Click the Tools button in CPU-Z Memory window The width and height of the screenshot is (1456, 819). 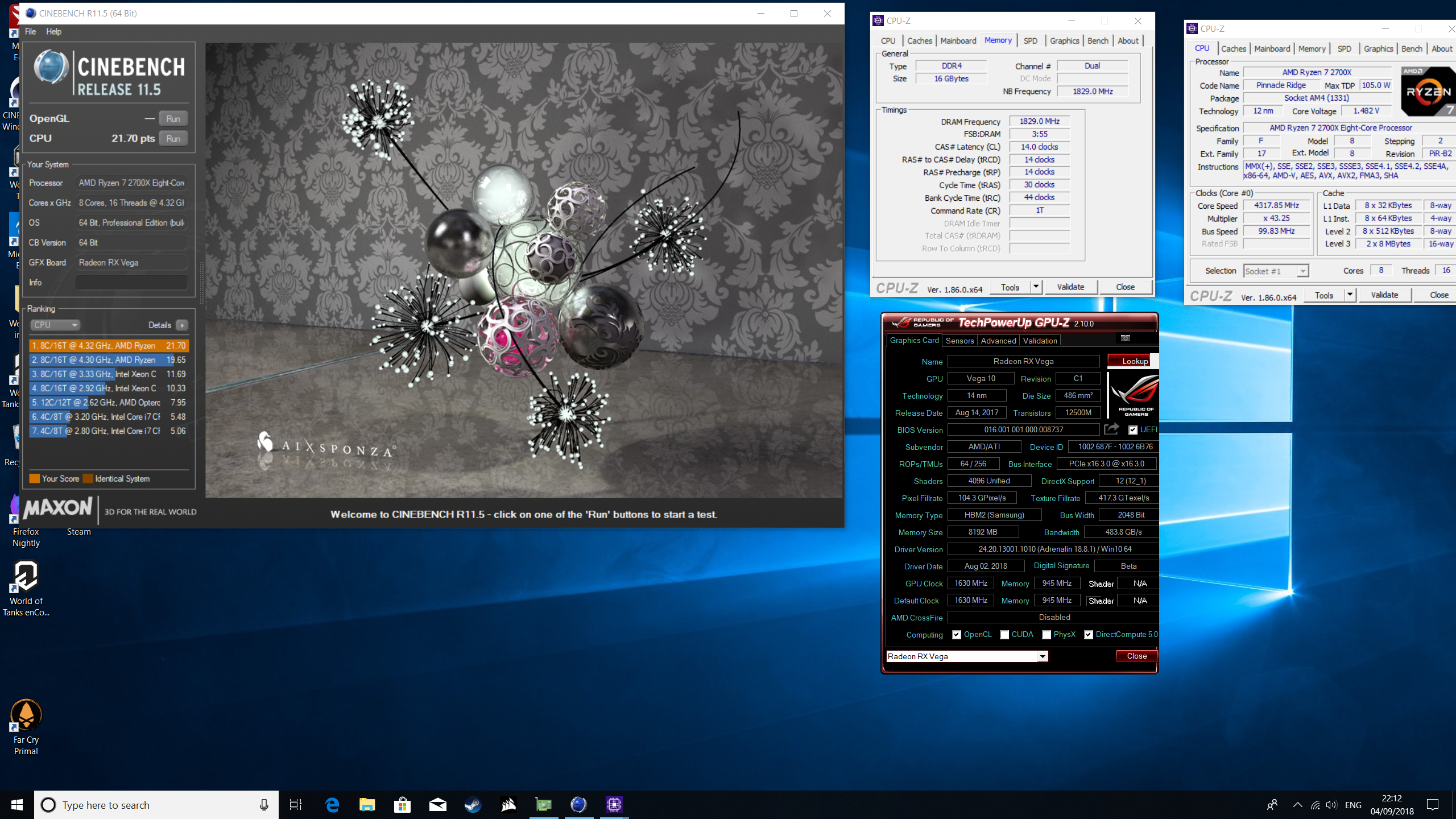pyautogui.click(x=1010, y=287)
